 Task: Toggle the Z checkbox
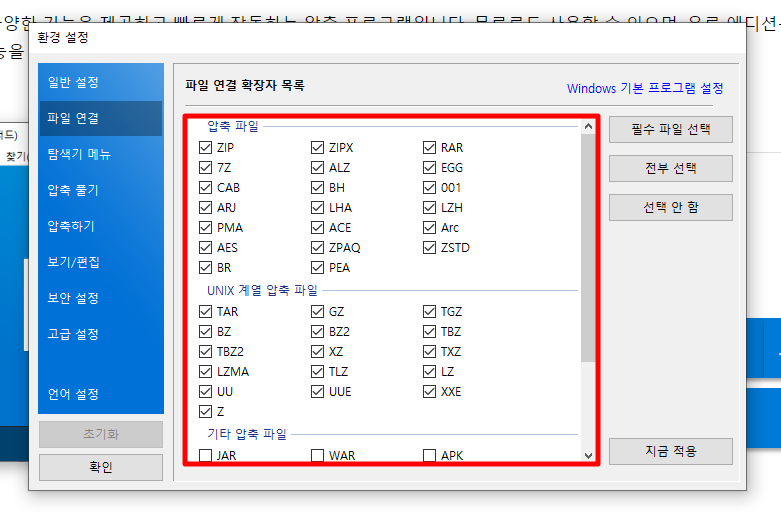click(205, 411)
